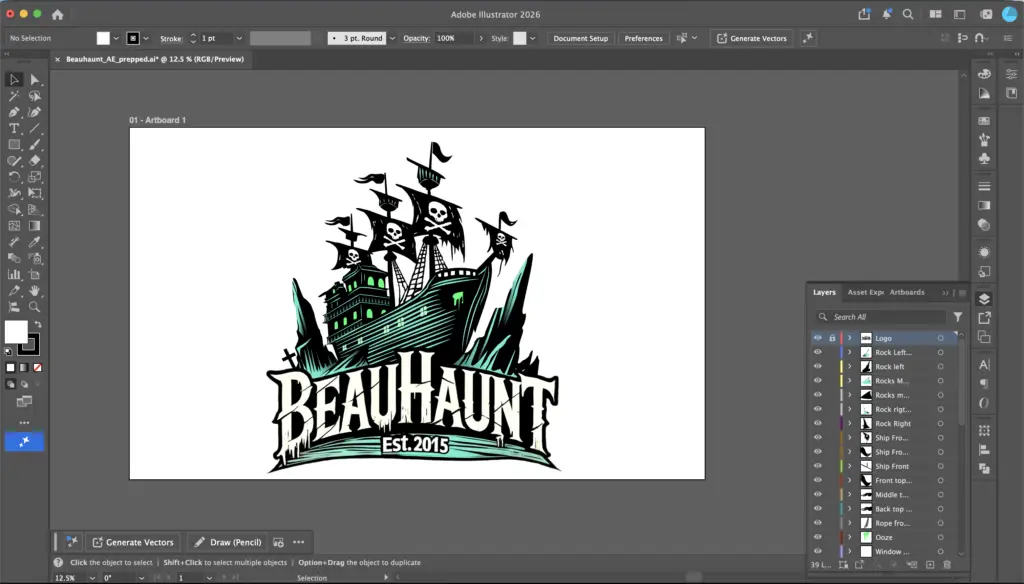Select the Type tool

(14, 129)
